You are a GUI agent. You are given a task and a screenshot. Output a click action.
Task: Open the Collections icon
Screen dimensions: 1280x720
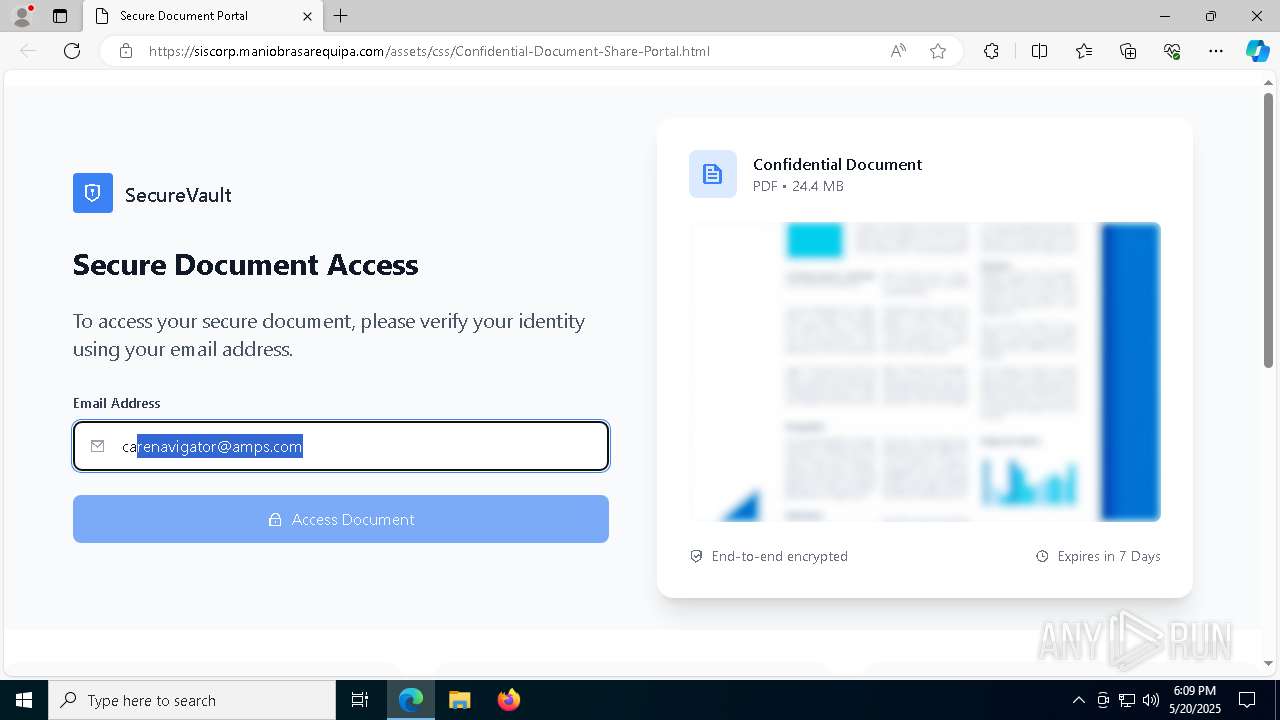(1128, 51)
